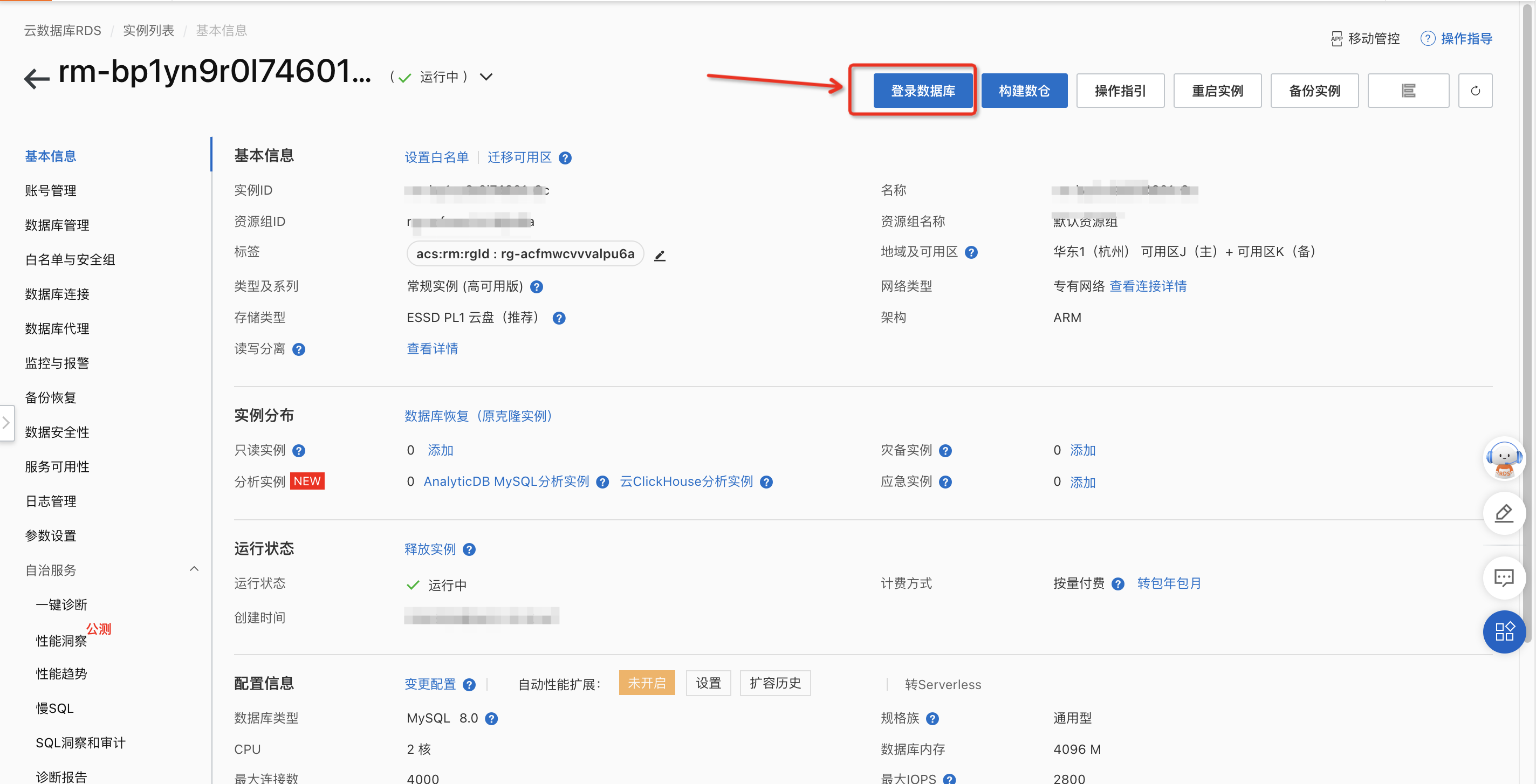Open the list-layout icon button

tap(1408, 91)
